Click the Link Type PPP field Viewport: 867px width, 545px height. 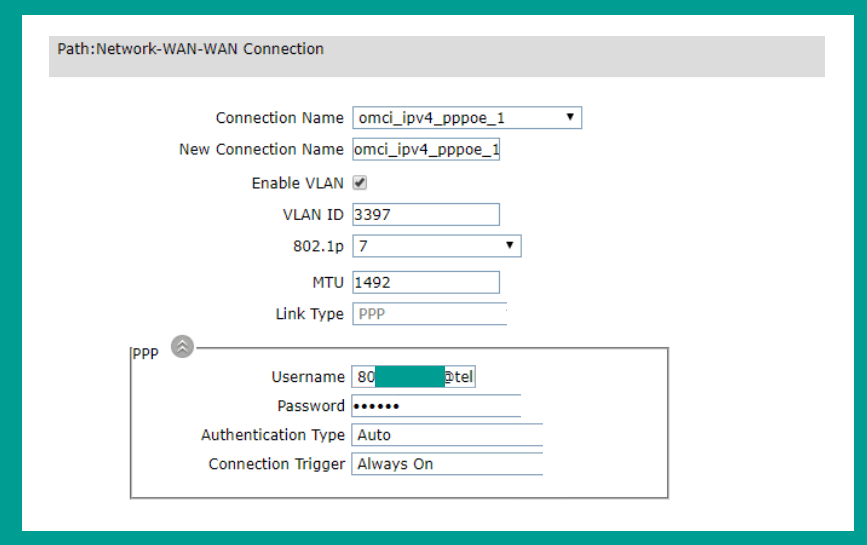click(430, 314)
